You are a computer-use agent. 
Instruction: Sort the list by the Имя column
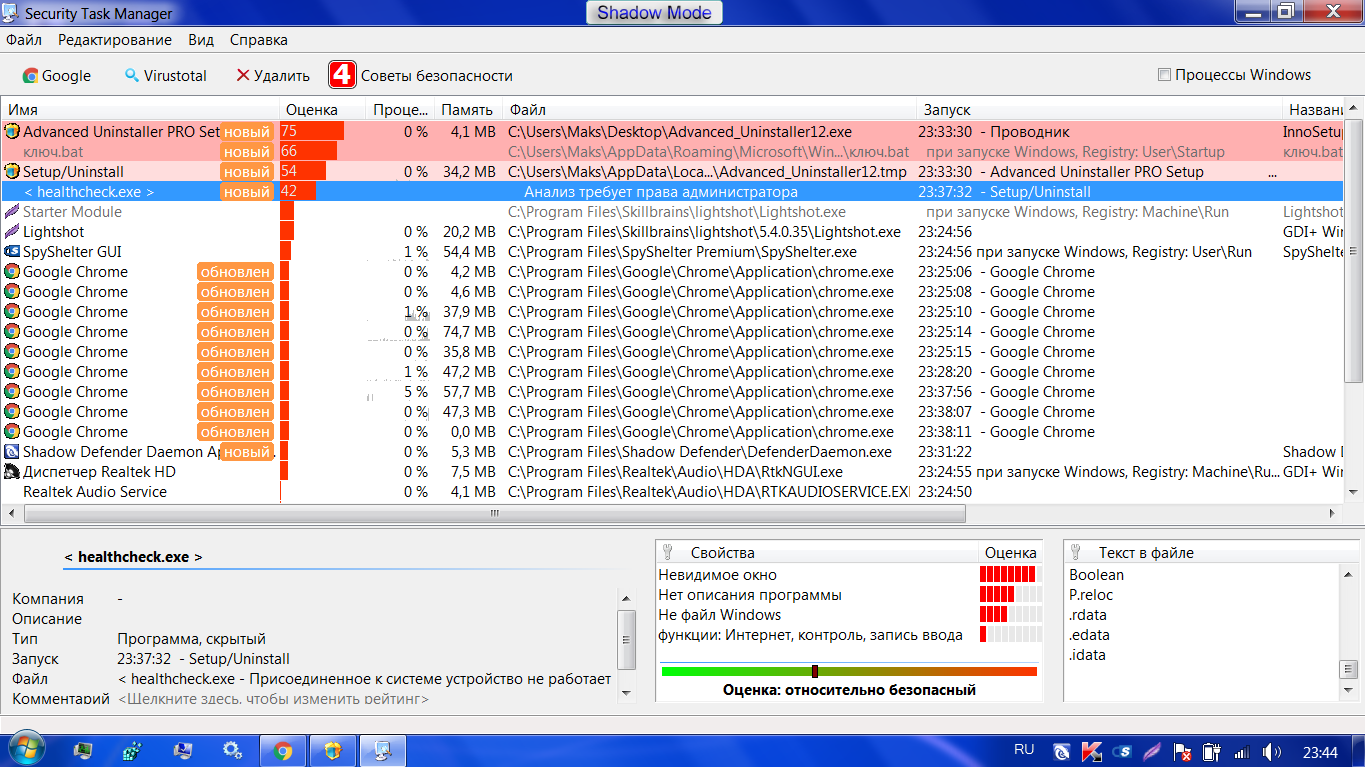pos(140,110)
